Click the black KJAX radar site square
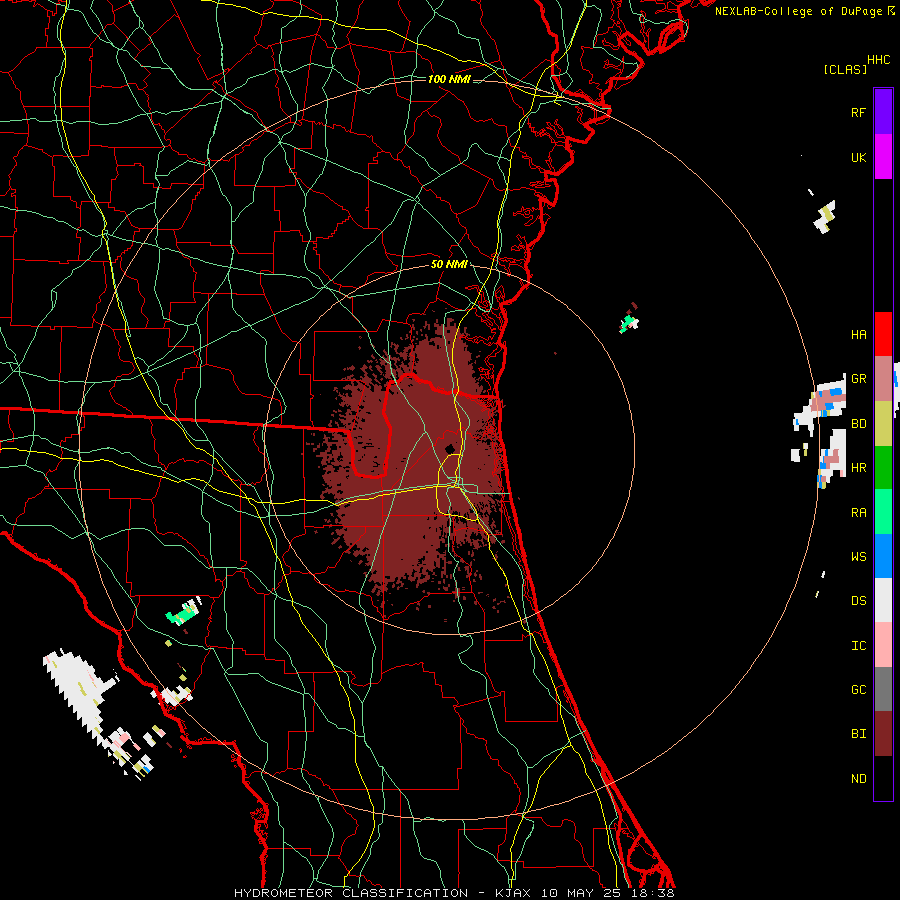 pos(450,449)
